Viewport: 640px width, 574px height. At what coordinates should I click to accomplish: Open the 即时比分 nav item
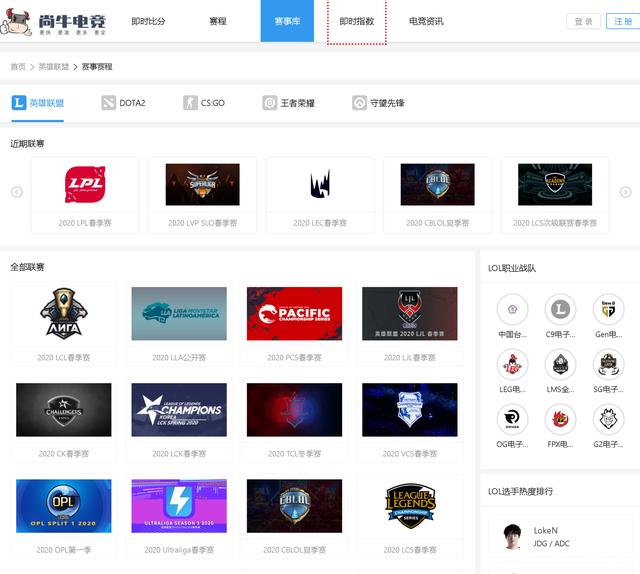(148, 21)
